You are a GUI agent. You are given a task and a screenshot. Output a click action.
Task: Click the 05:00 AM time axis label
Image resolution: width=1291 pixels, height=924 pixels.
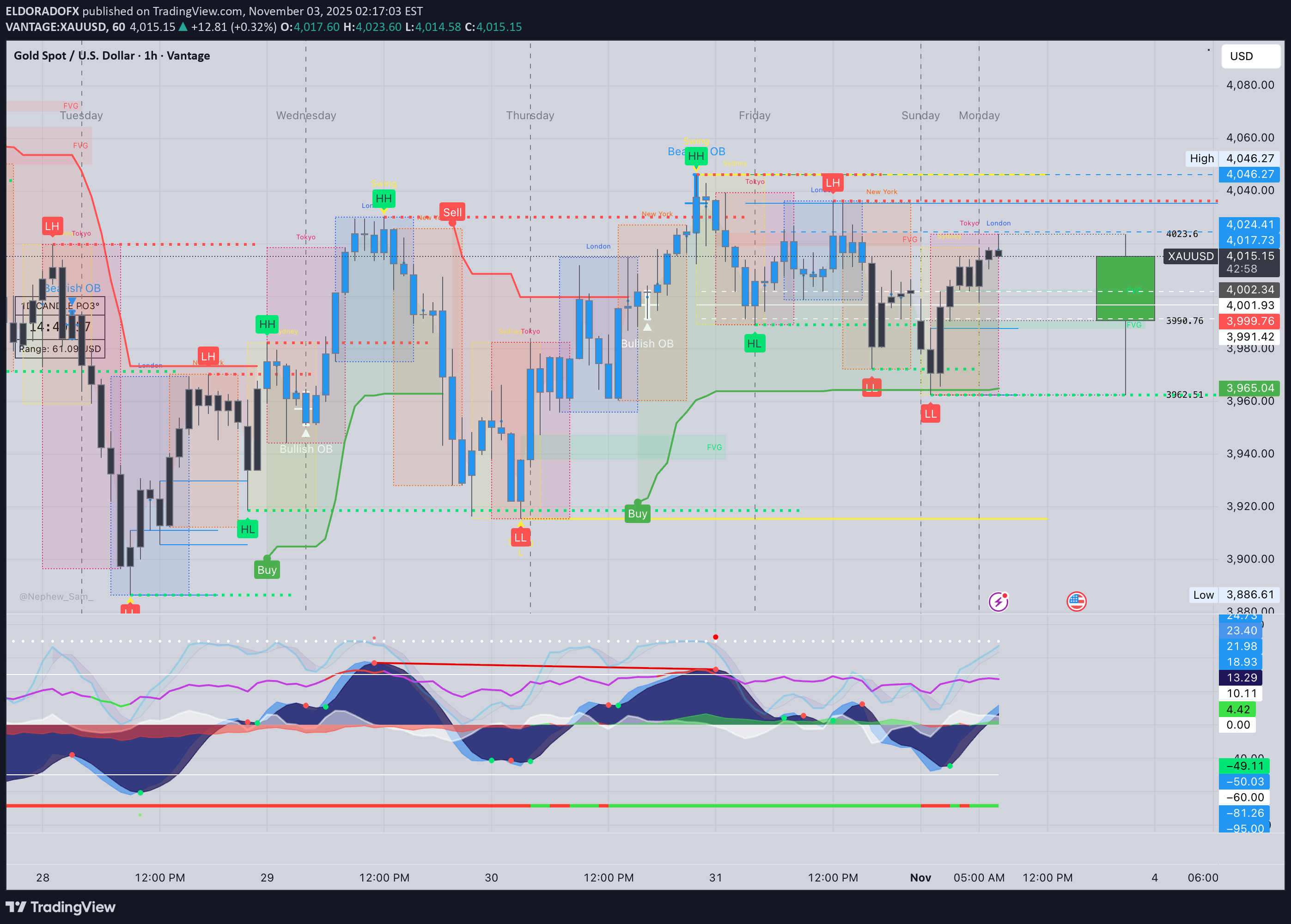click(979, 877)
